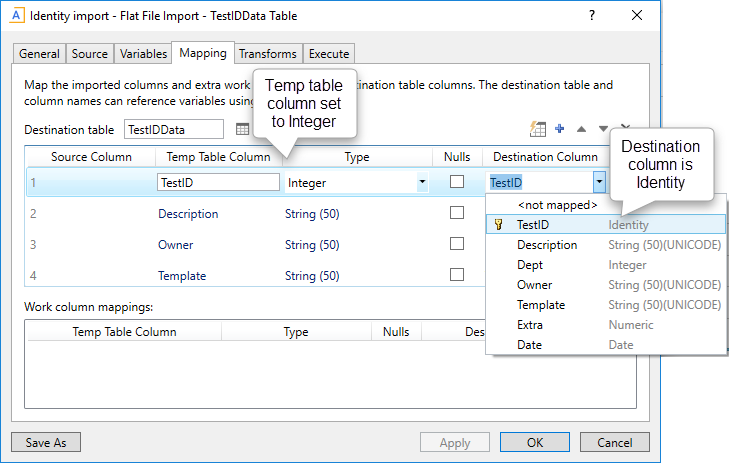The image size is (729, 463).
Task: Click the Destination table text field
Action: point(174,129)
